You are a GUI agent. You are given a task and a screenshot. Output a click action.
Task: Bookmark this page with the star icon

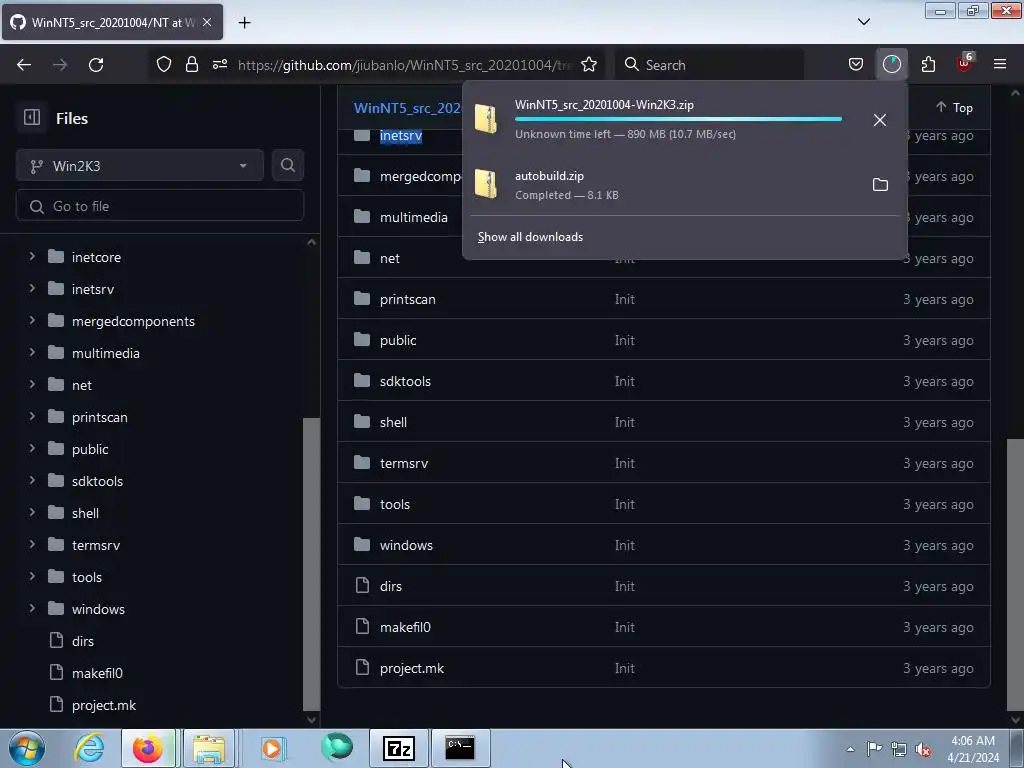pyautogui.click(x=589, y=65)
